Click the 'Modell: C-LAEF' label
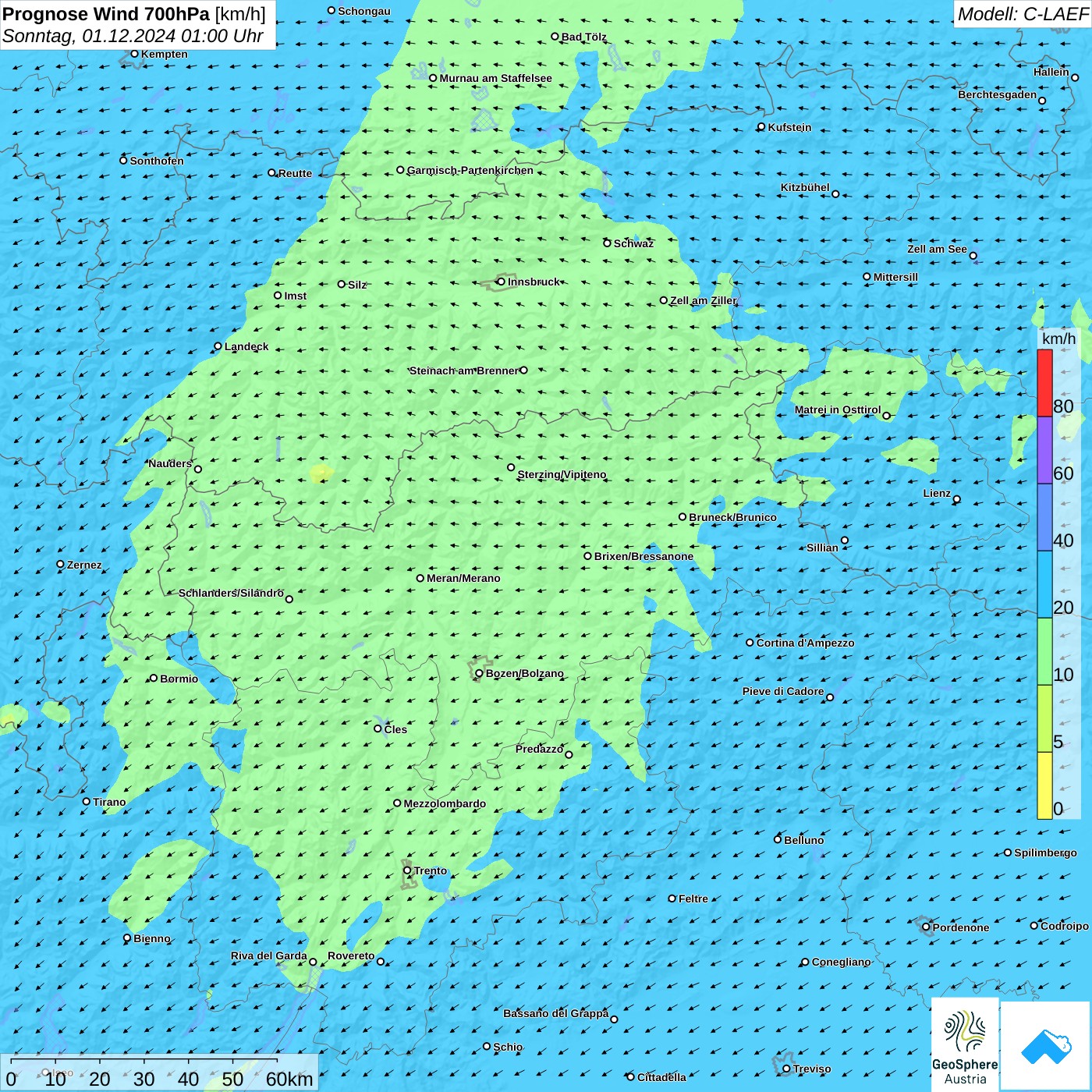 click(1023, 14)
